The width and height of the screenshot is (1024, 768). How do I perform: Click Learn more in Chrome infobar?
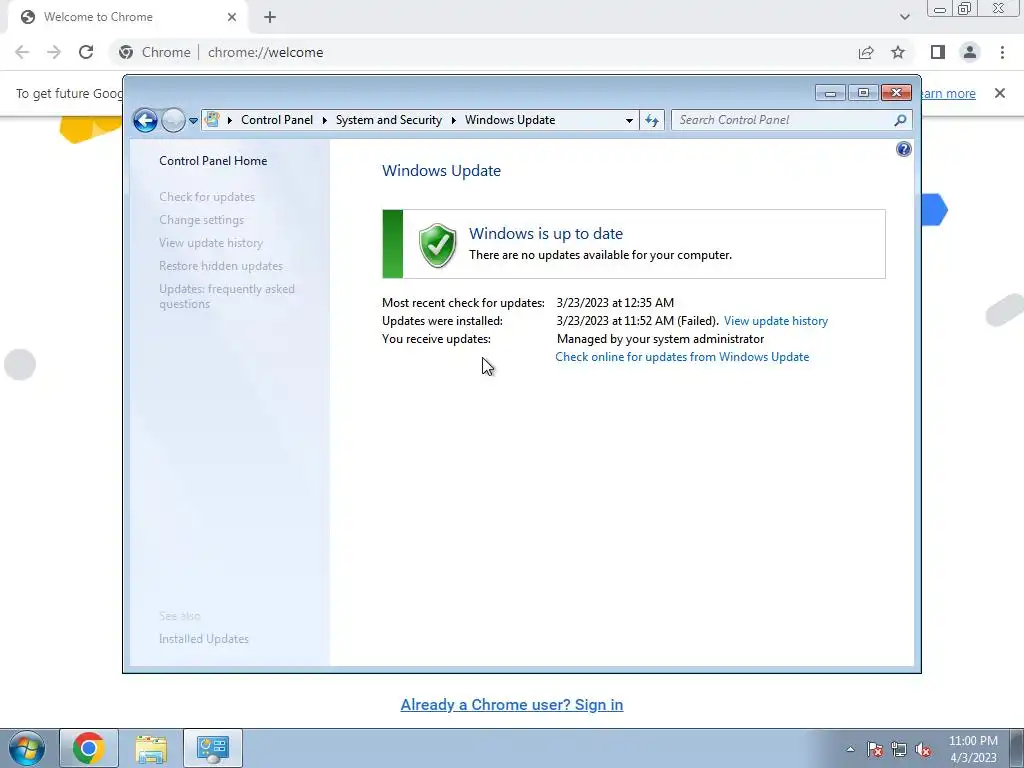pos(948,93)
